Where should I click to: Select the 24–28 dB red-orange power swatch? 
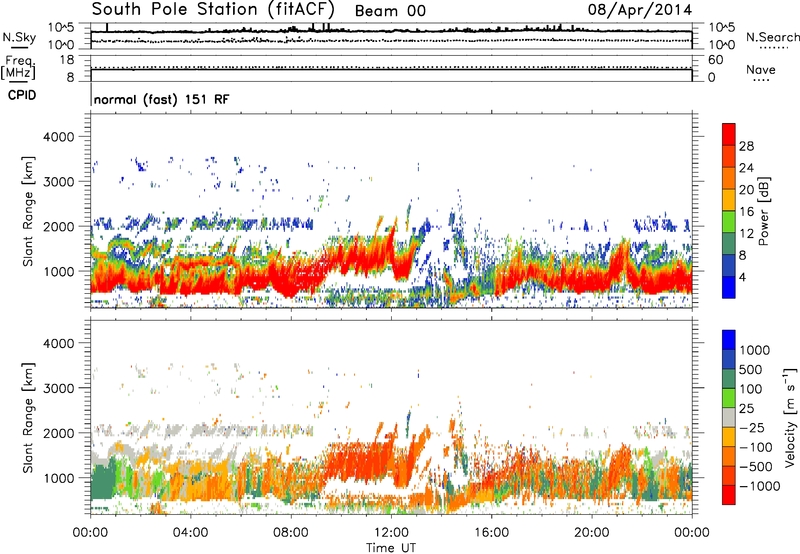point(729,157)
